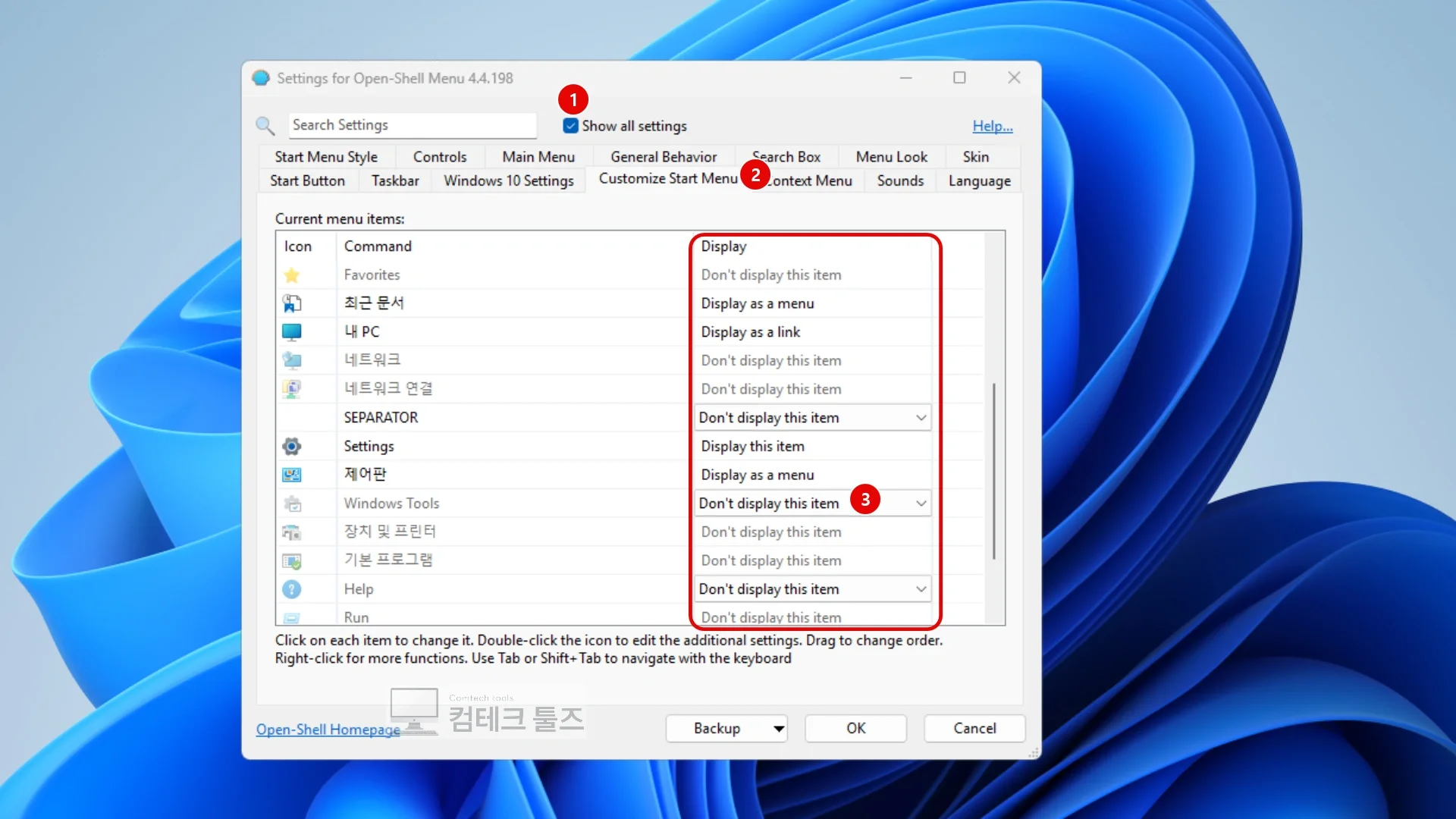Click the search magnifier icon
This screenshot has width=1456, height=819.
(x=265, y=125)
